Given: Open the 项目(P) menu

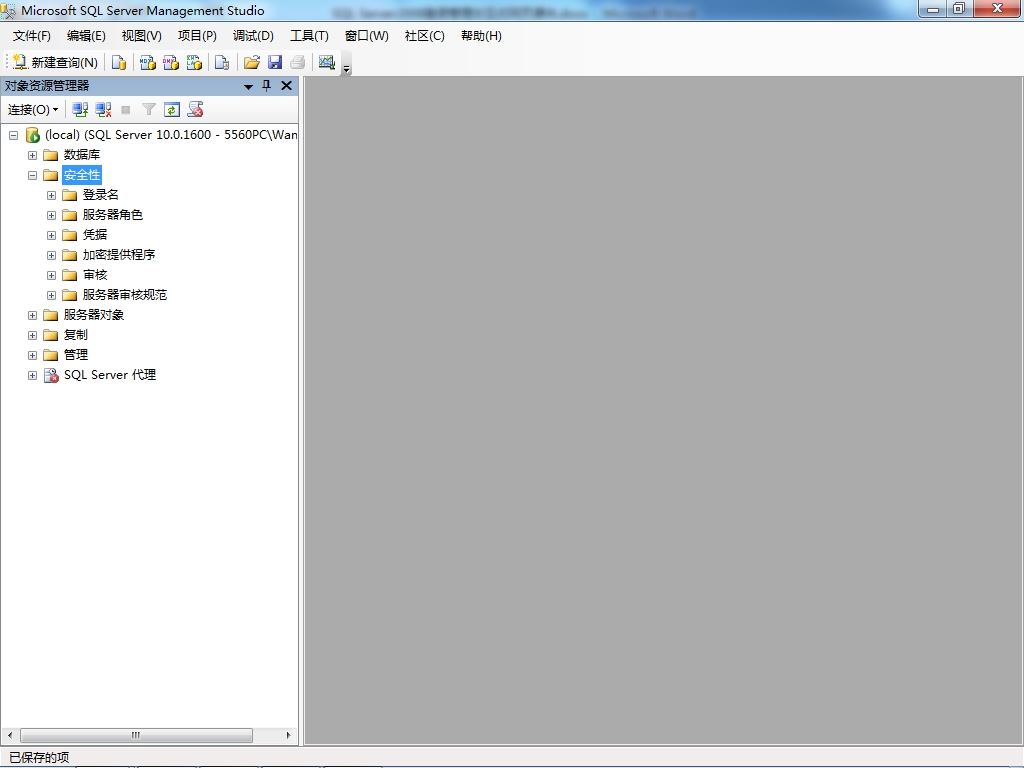Looking at the screenshot, I should point(197,36).
